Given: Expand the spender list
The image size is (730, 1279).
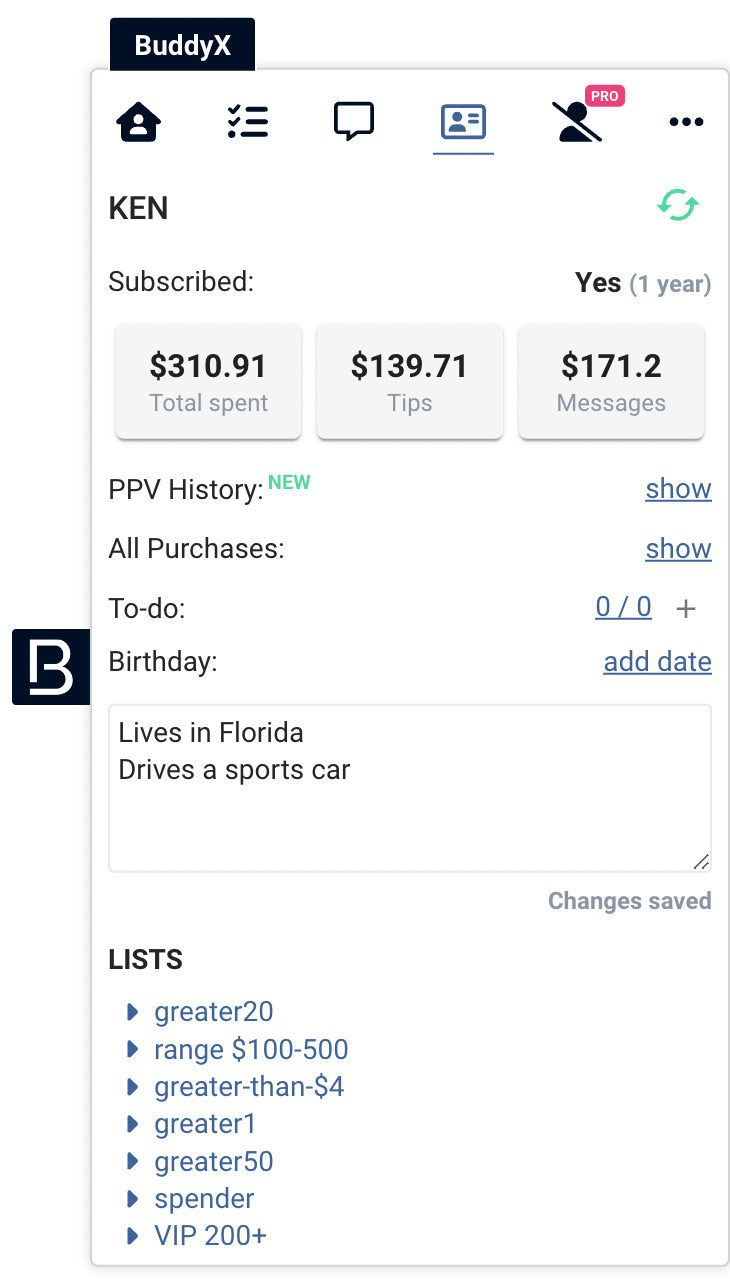Looking at the screenshot, I should click(192, 1198).
